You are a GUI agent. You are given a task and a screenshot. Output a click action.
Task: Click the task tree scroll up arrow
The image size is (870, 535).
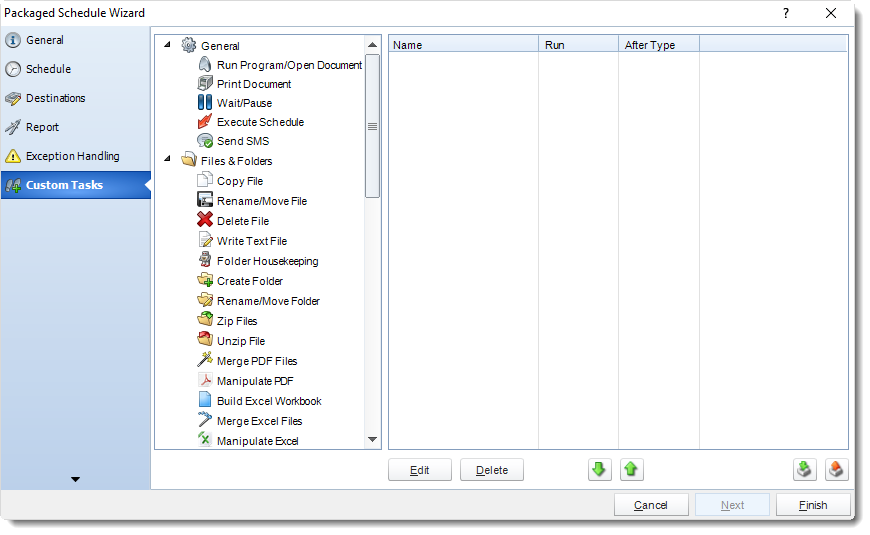pos(372,45)
